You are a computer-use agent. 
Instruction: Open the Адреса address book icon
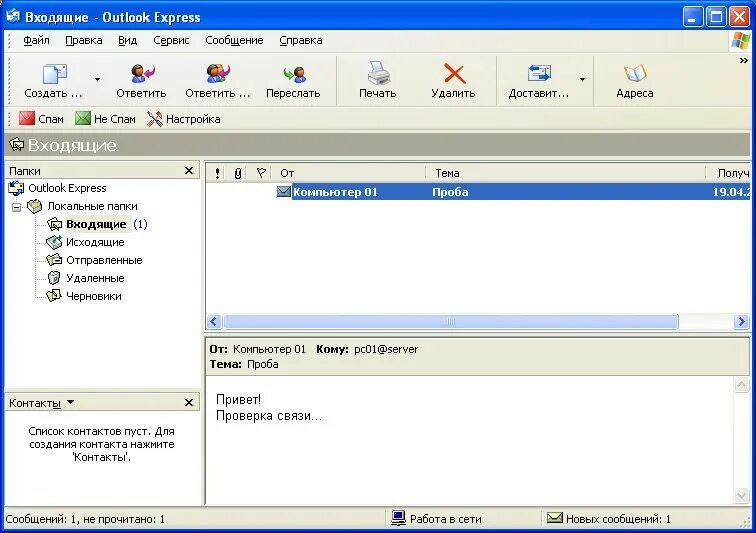(x=634, y=73)
